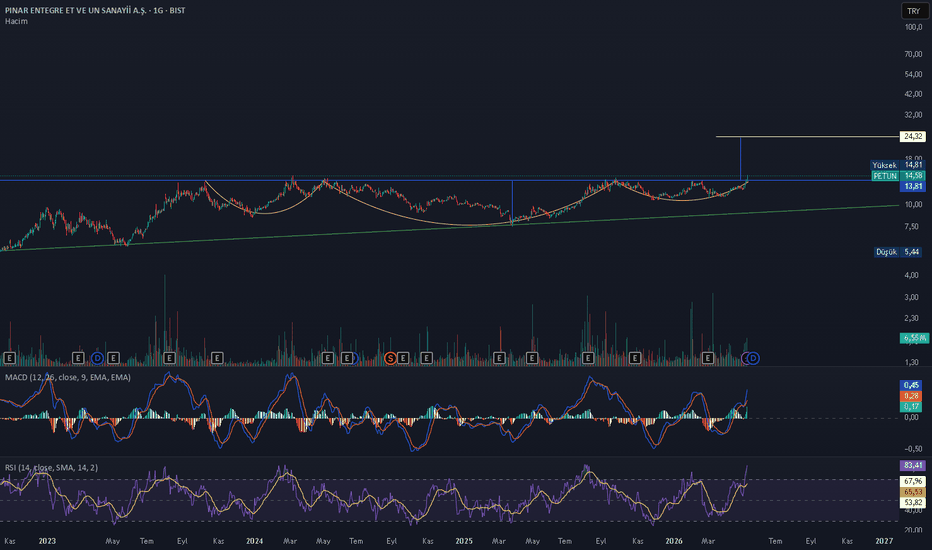The width and height of the screenshot is (932, 550).
Task: Click the earnings E marker of August 2025
Action: [x=588, y=357]
